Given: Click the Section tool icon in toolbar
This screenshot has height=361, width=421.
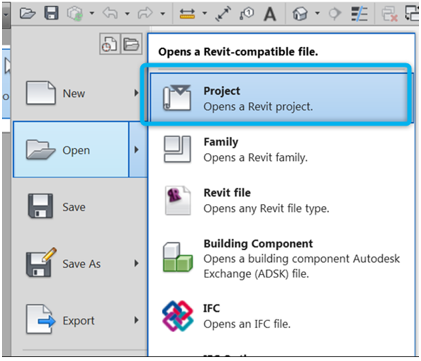Looking at the screenshot, I should 335,14.
